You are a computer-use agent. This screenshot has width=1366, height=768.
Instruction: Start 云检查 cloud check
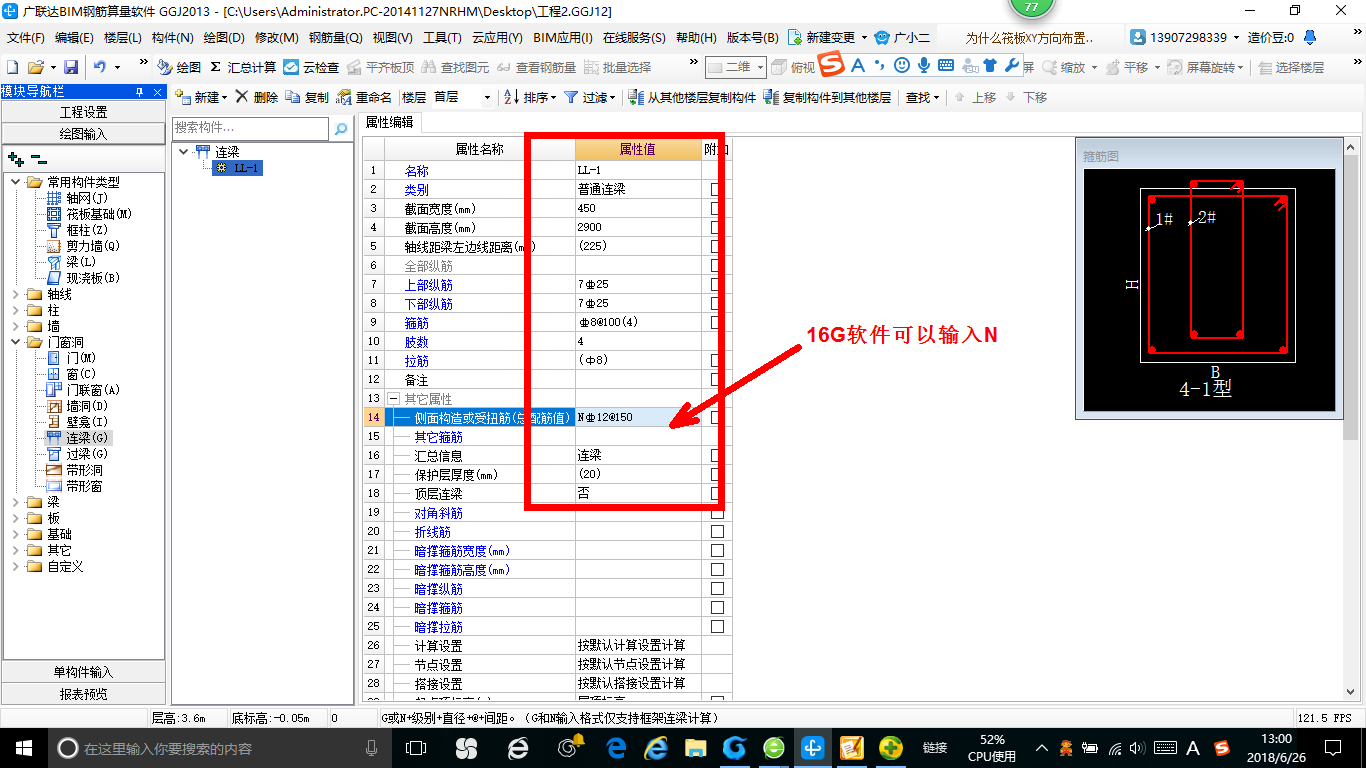pyautogui.click(x=311, y=67)
